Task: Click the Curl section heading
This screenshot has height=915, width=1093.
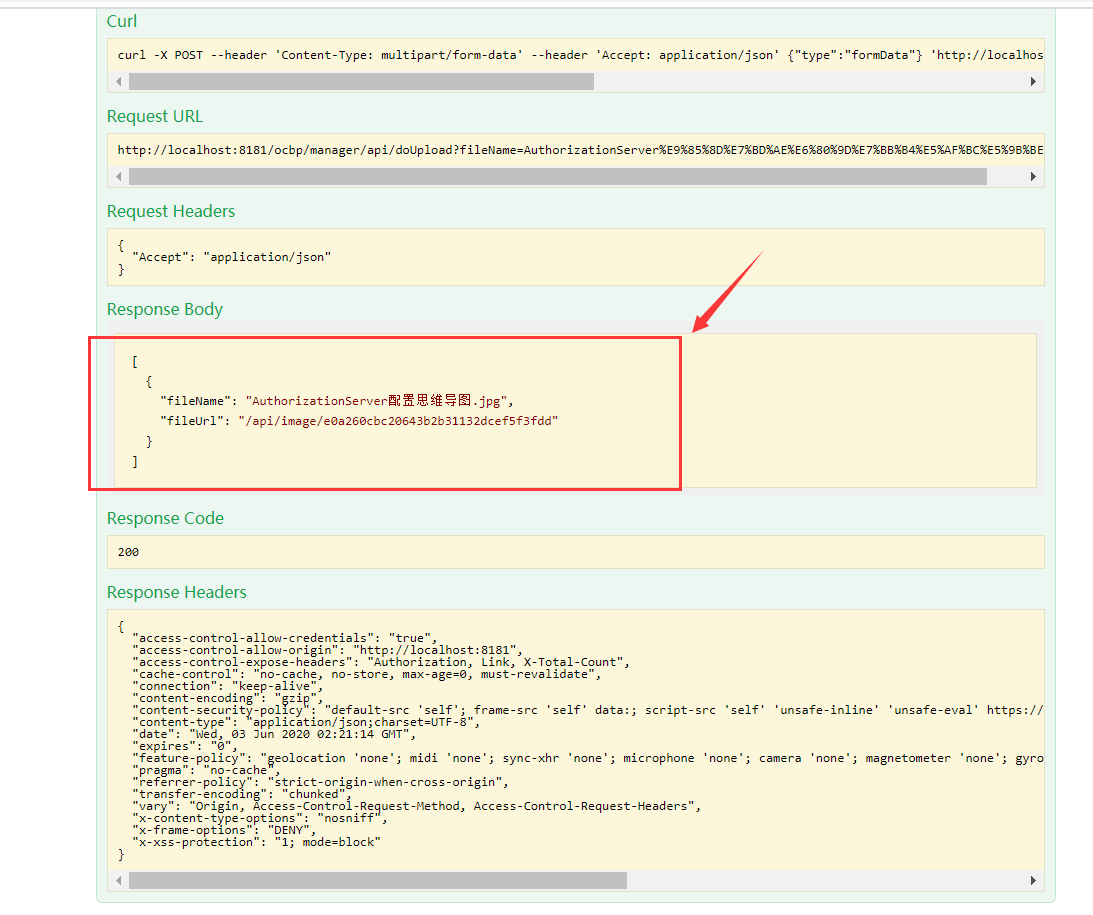Action: (x=122, y=22)
